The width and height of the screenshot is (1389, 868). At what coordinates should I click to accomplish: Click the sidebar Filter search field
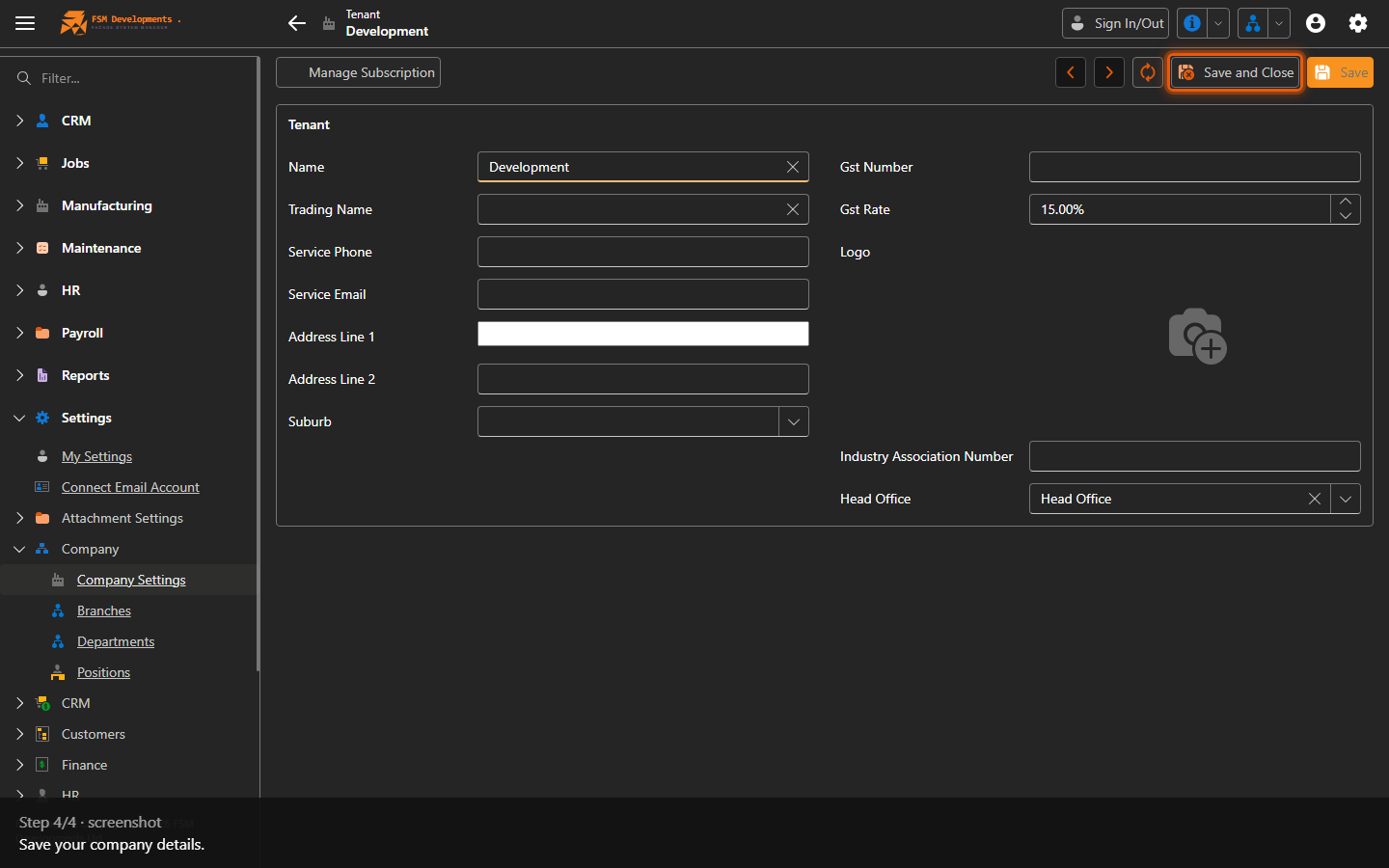pyautogui.click(x=130, y=78)
